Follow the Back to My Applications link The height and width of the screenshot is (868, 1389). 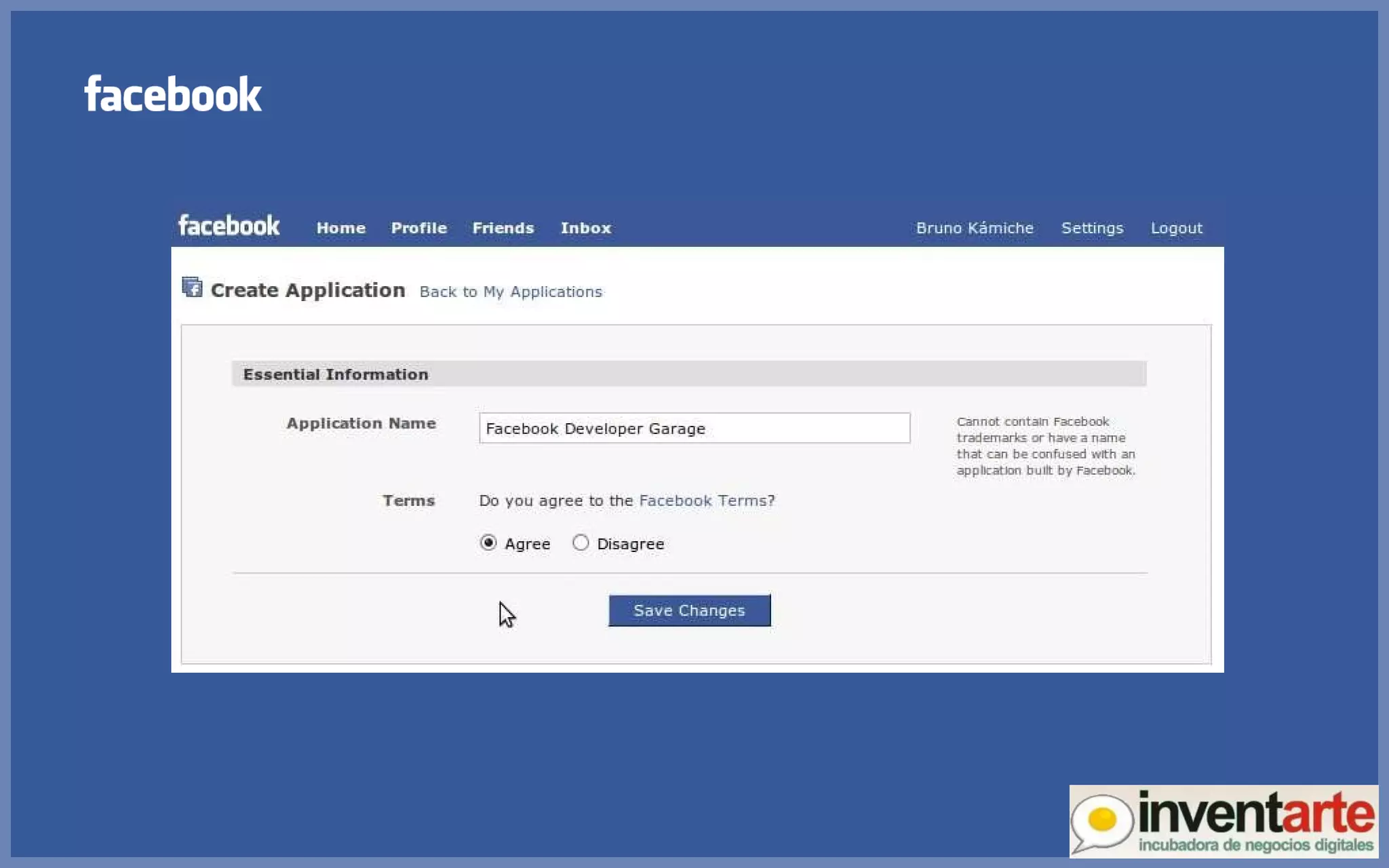coord(510,292)
